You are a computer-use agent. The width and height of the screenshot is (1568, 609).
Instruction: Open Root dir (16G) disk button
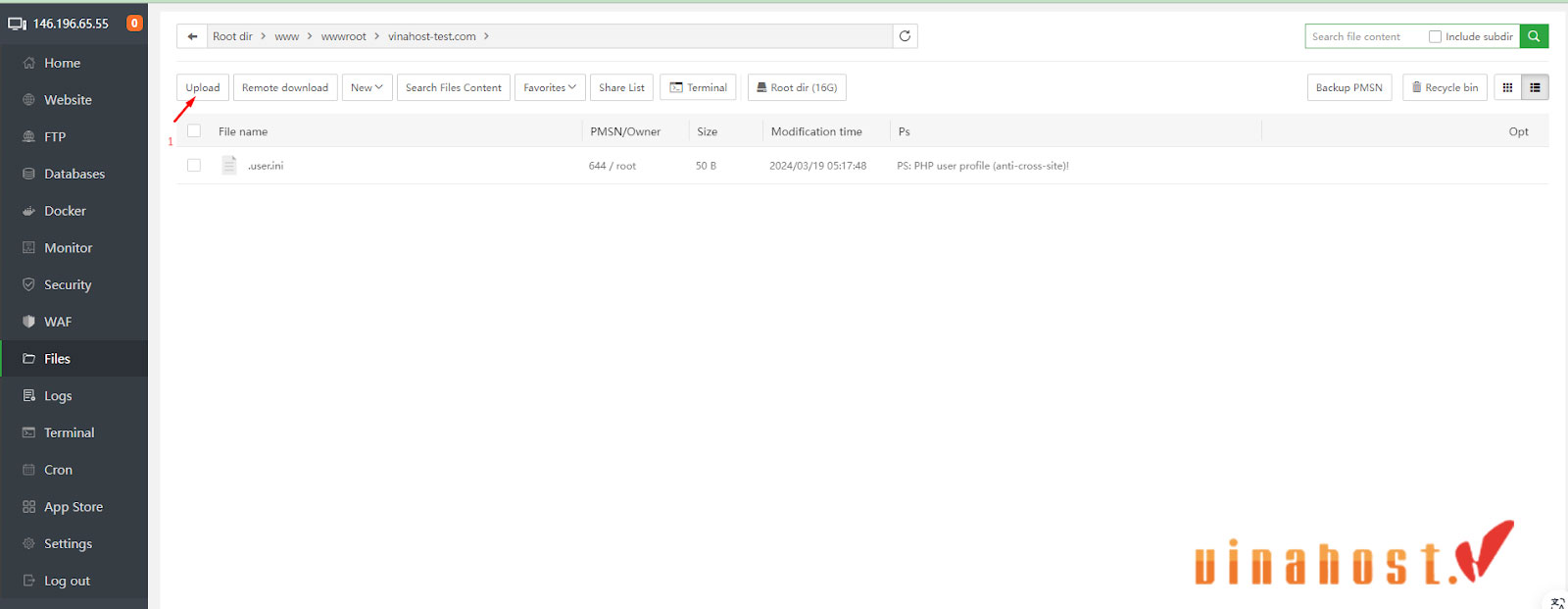(796, 87)
